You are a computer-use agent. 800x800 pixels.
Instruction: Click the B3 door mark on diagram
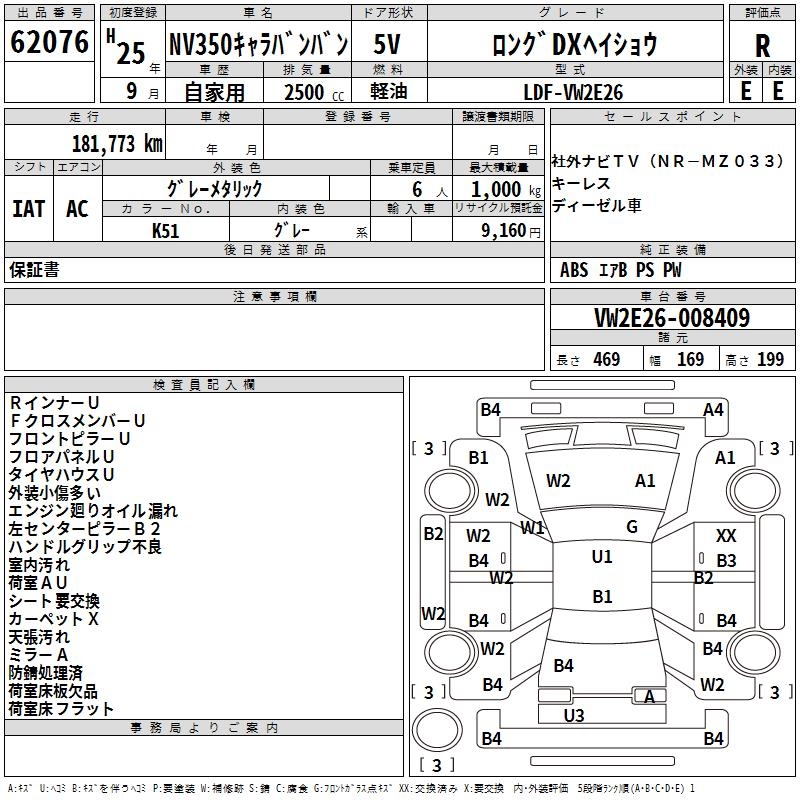point(727,561)
